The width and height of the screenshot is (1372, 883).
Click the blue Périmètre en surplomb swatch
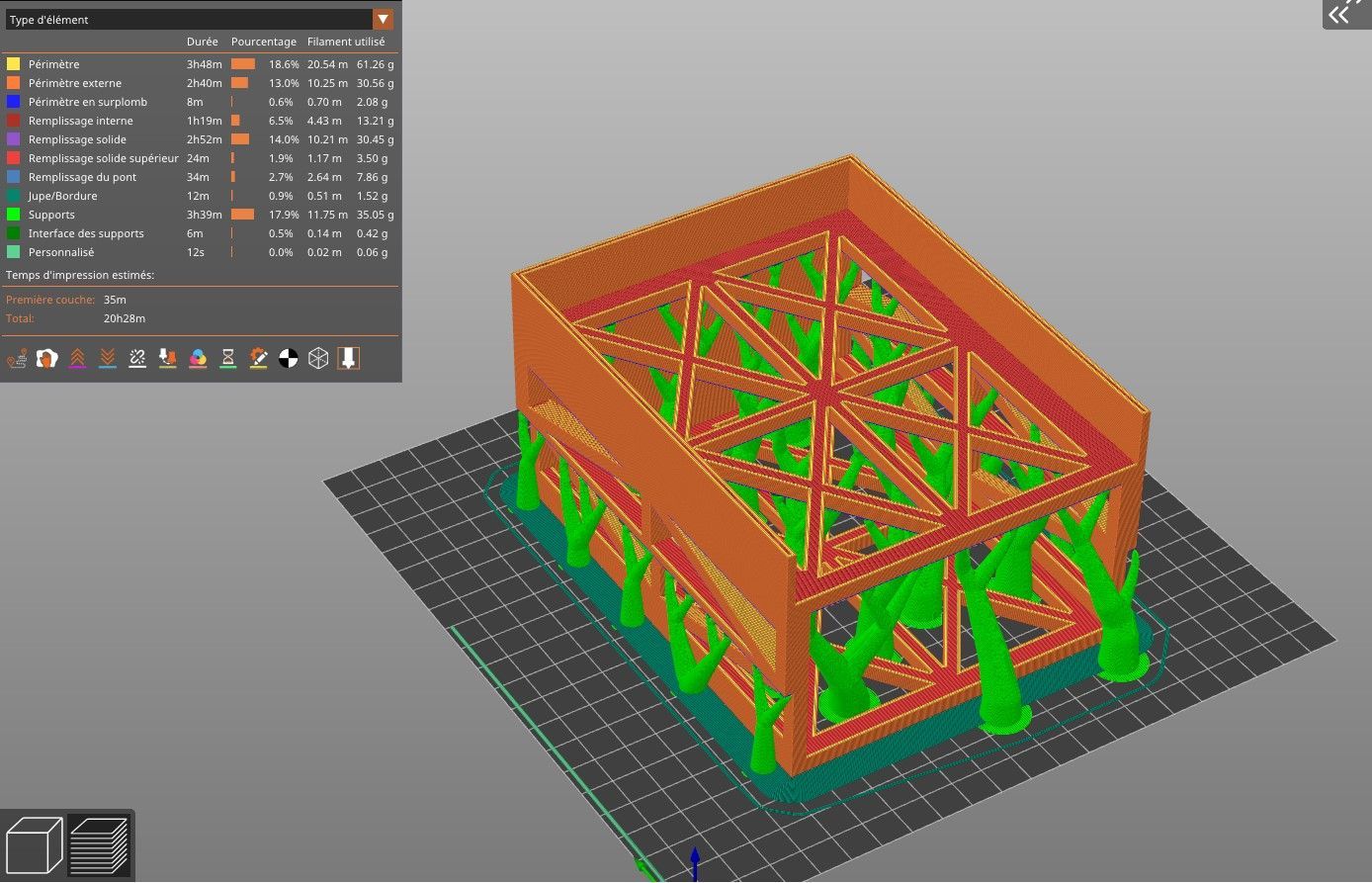13,102
